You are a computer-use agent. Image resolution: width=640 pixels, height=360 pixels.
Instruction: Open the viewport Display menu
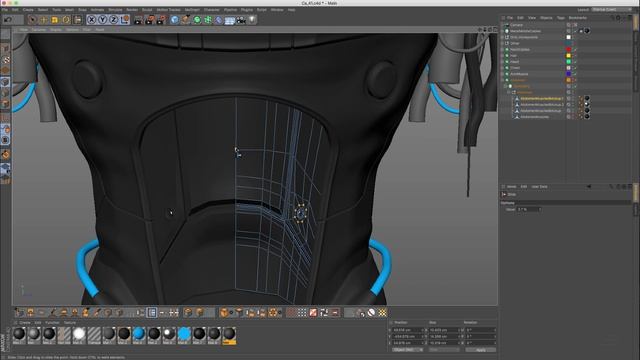[x=56, y=29]
